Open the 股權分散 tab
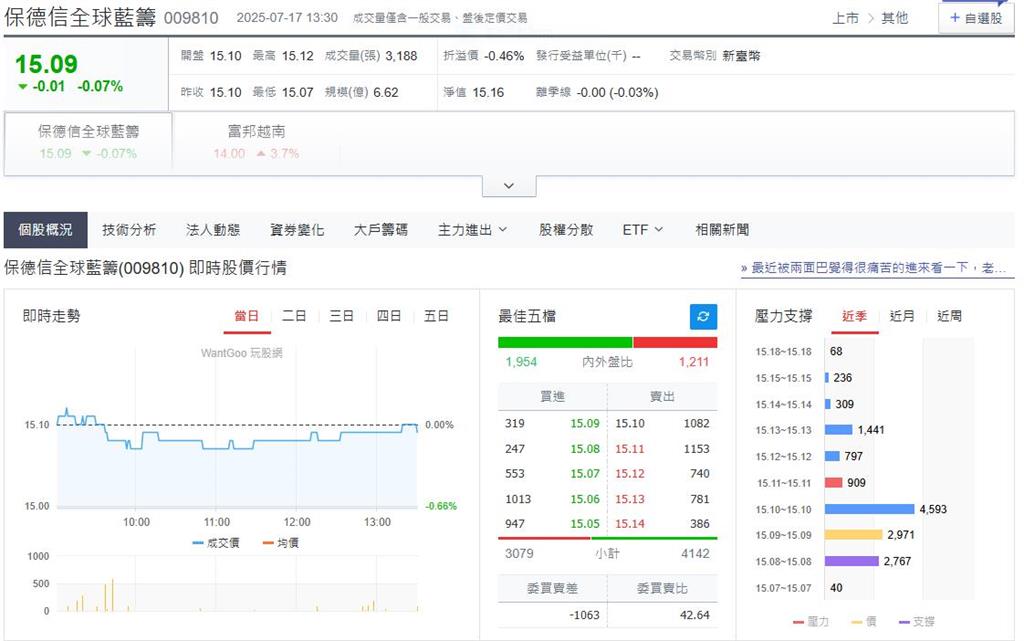 [x=566, y=230]
